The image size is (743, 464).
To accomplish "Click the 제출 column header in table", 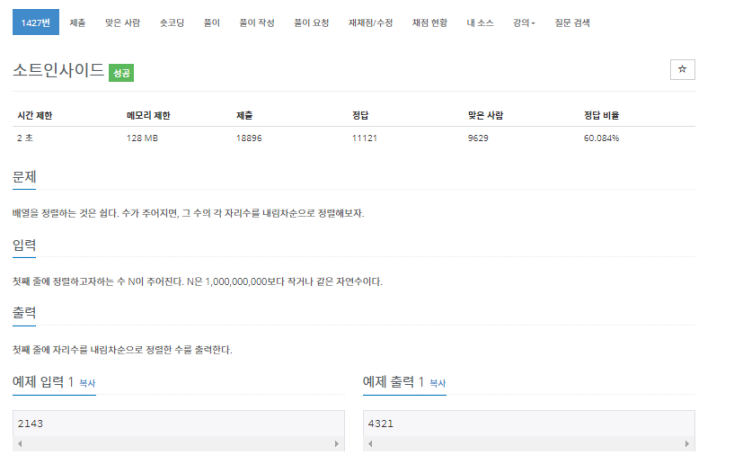I will tap(245, 115).
